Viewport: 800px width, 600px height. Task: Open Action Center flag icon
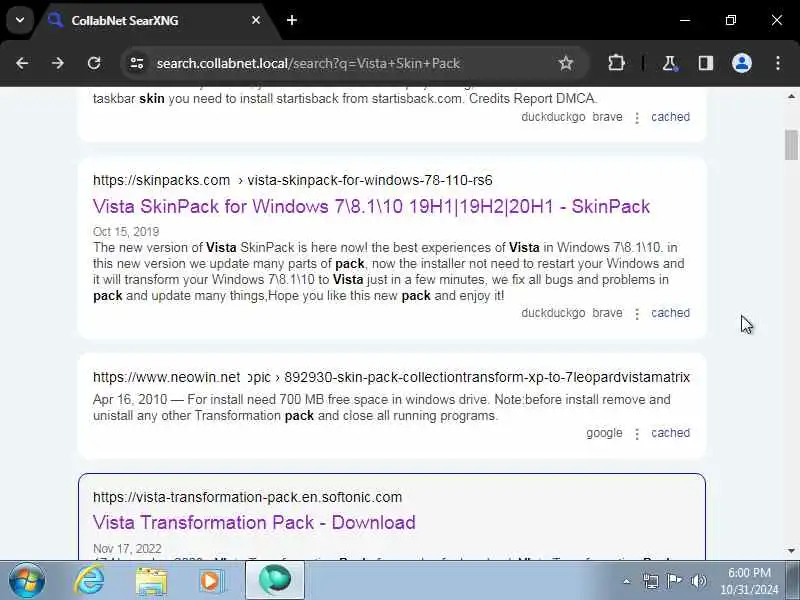(x=674, y=581)
